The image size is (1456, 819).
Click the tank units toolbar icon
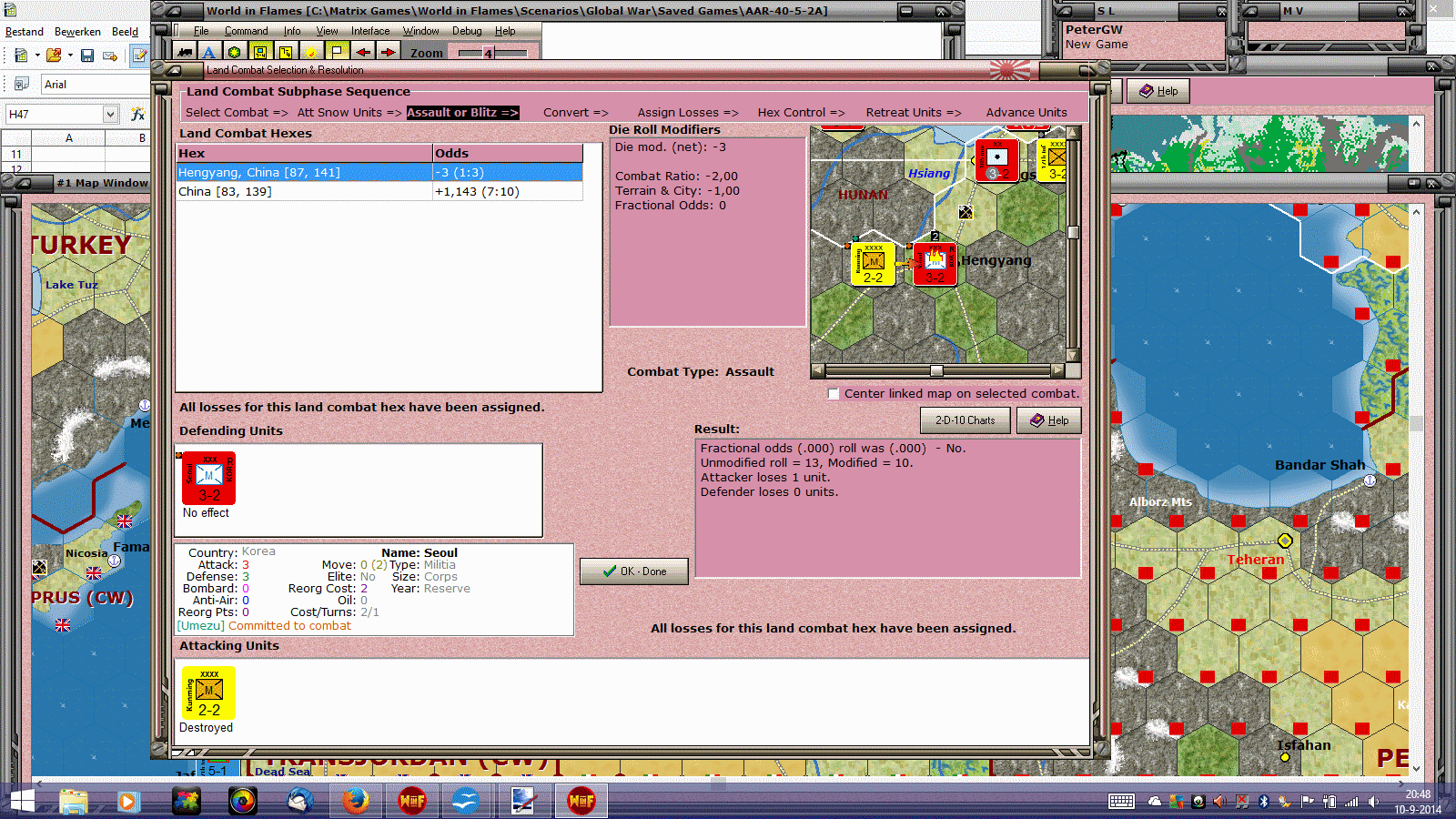coord(185,53)
